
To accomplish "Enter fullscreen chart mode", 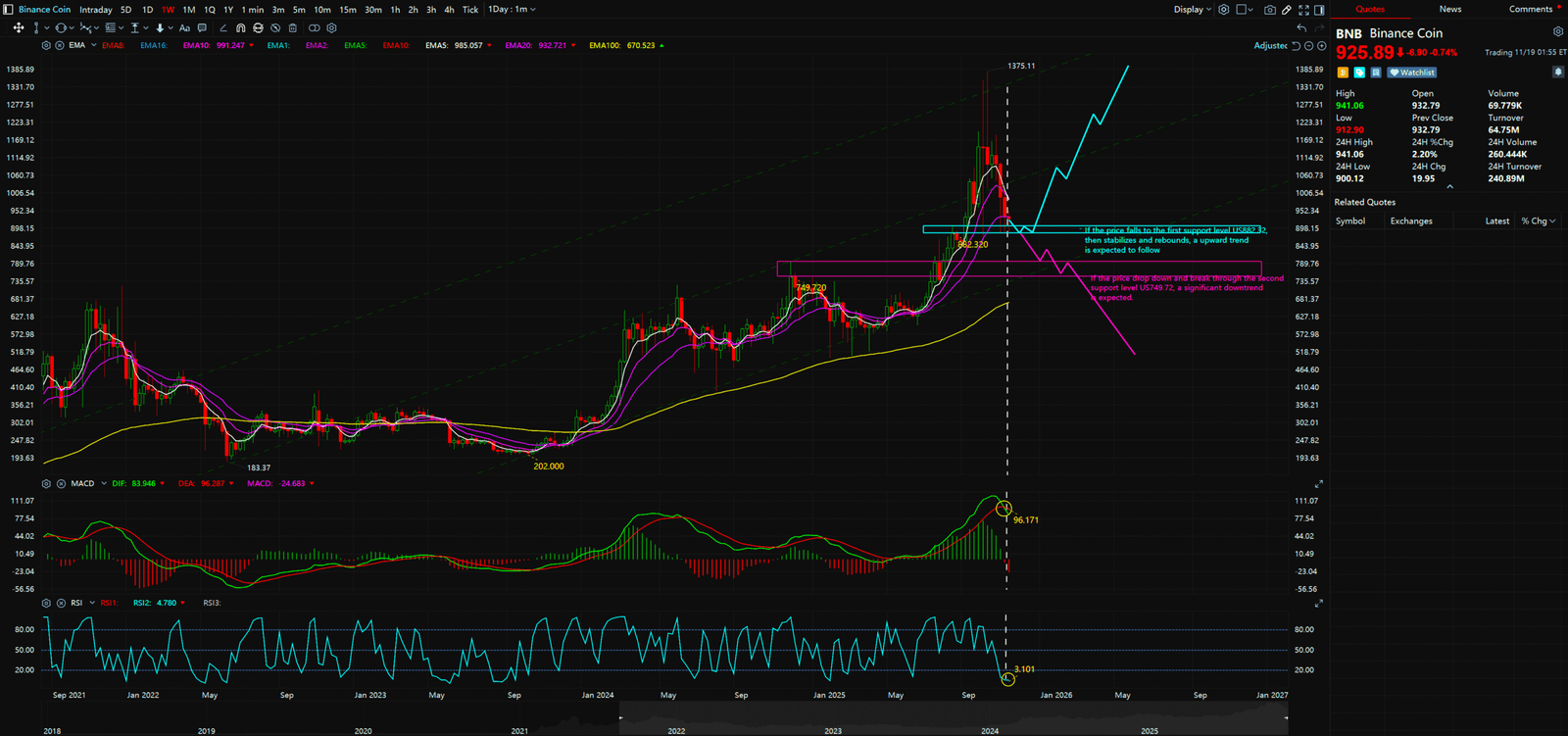I will pos(1303,10).
